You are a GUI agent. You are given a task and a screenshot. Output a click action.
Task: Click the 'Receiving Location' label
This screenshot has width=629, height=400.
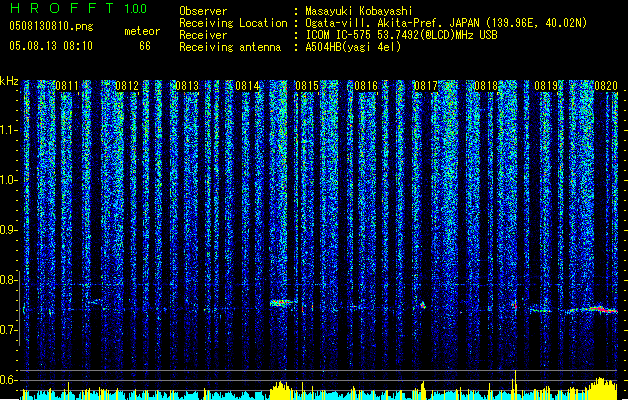point(233,23)
